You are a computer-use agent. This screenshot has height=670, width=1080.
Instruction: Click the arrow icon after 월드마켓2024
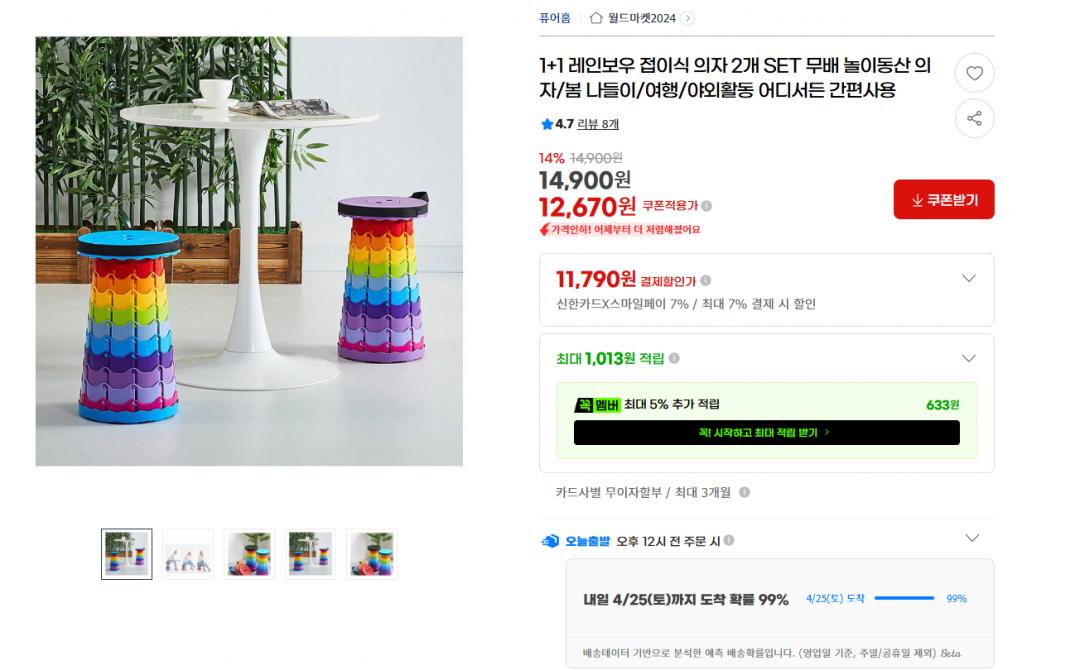tap(687, 18)
